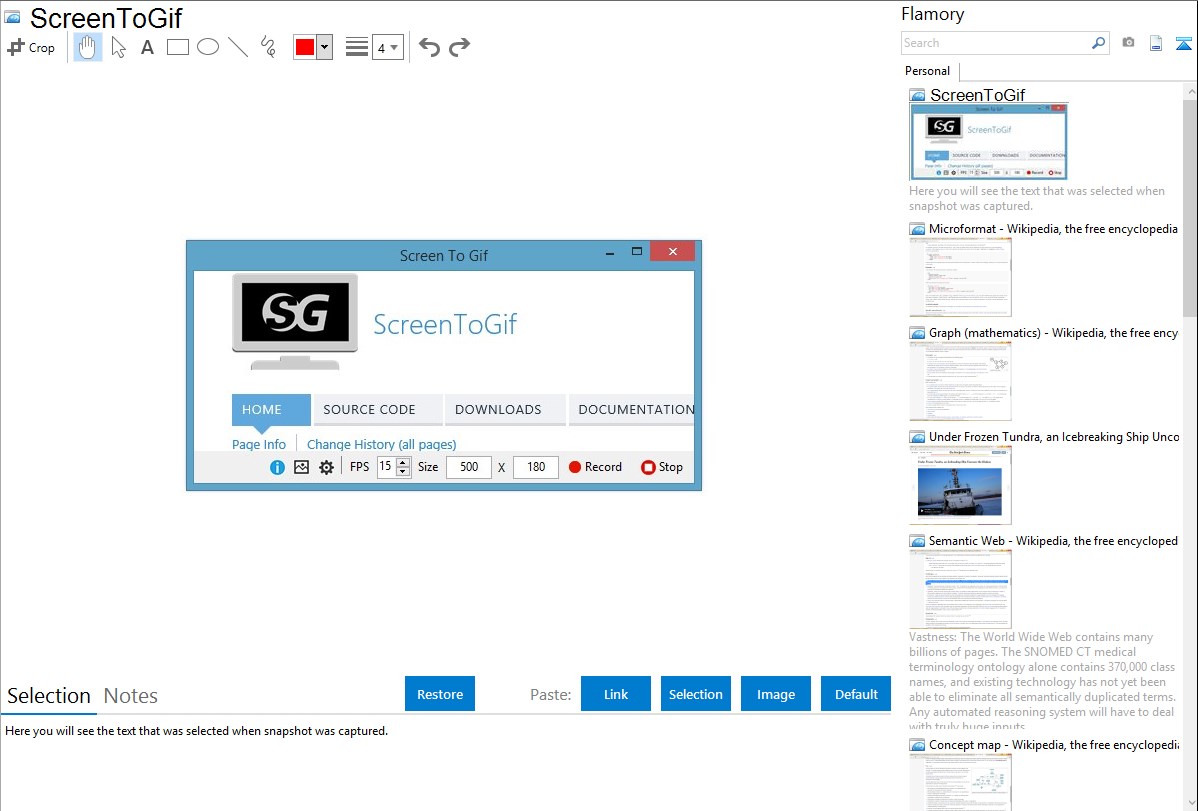Screen dimensions: 1198x811
Task: Open Graph (mathematics) snapshot title
Action: (1053, 333)
